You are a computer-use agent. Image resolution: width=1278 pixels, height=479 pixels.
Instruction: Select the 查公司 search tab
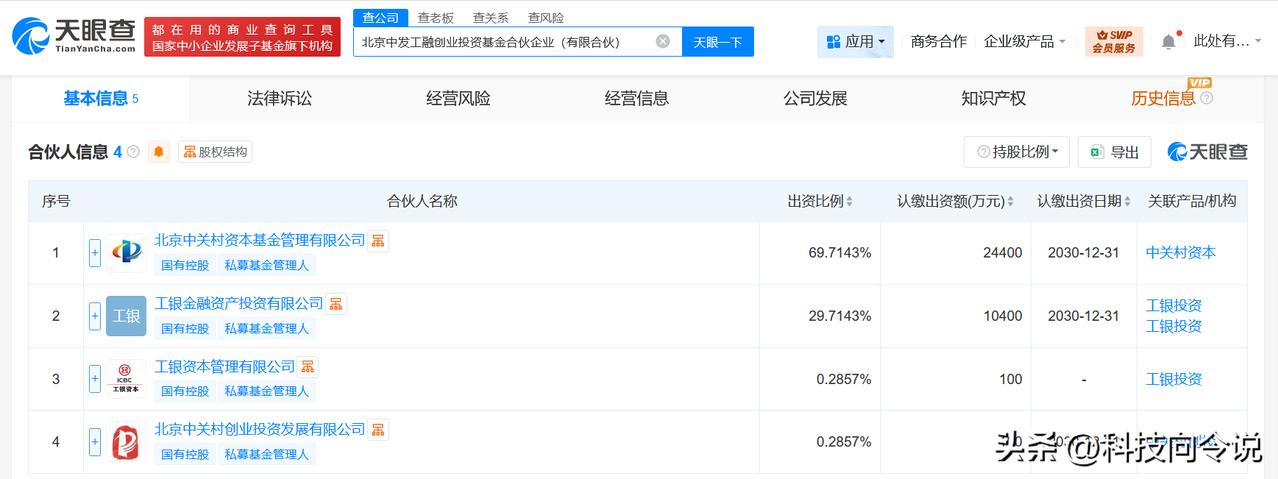380,17
